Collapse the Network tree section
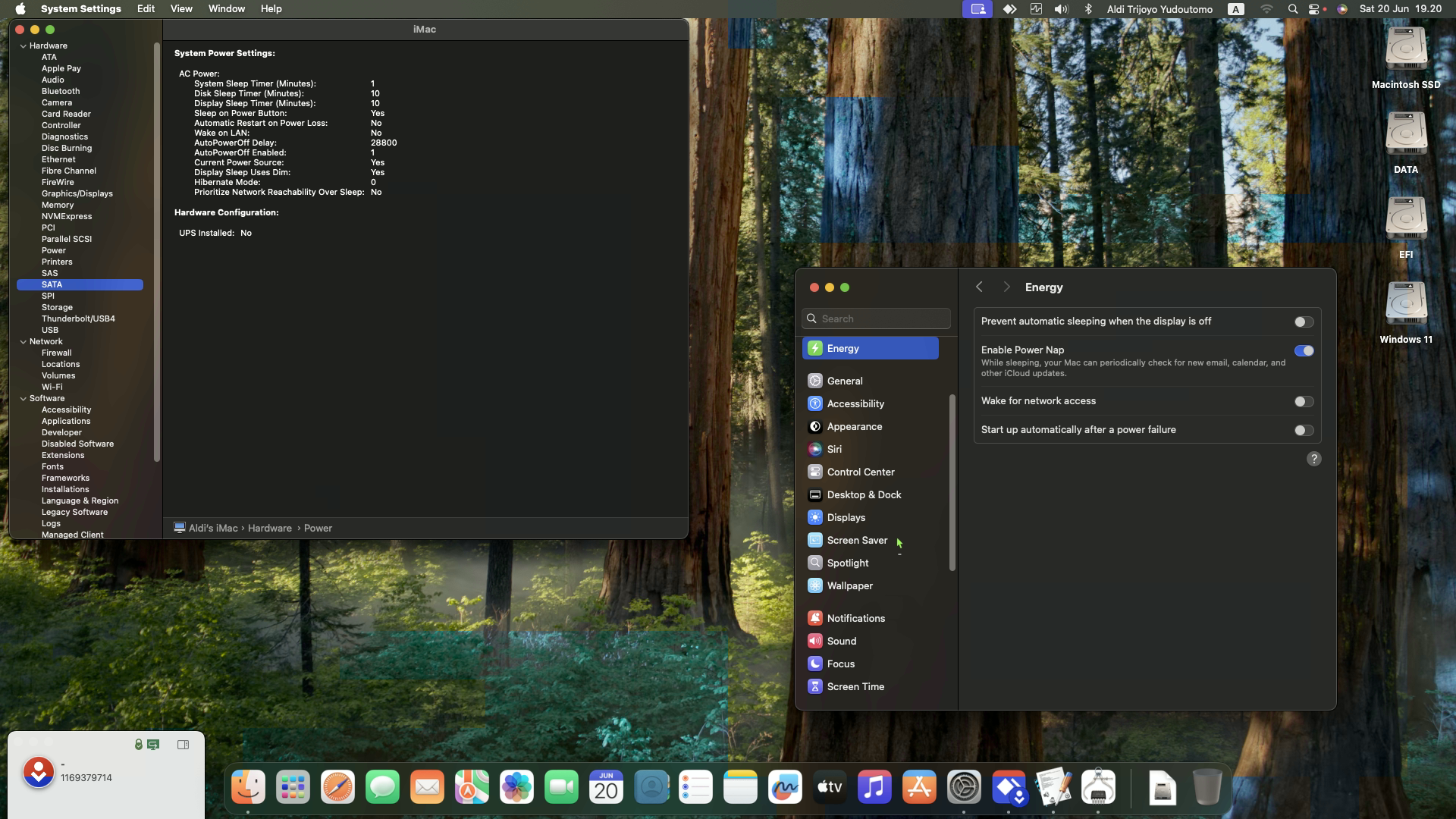Viewport: 1456px width, 819px height. [x=23, y=341]
